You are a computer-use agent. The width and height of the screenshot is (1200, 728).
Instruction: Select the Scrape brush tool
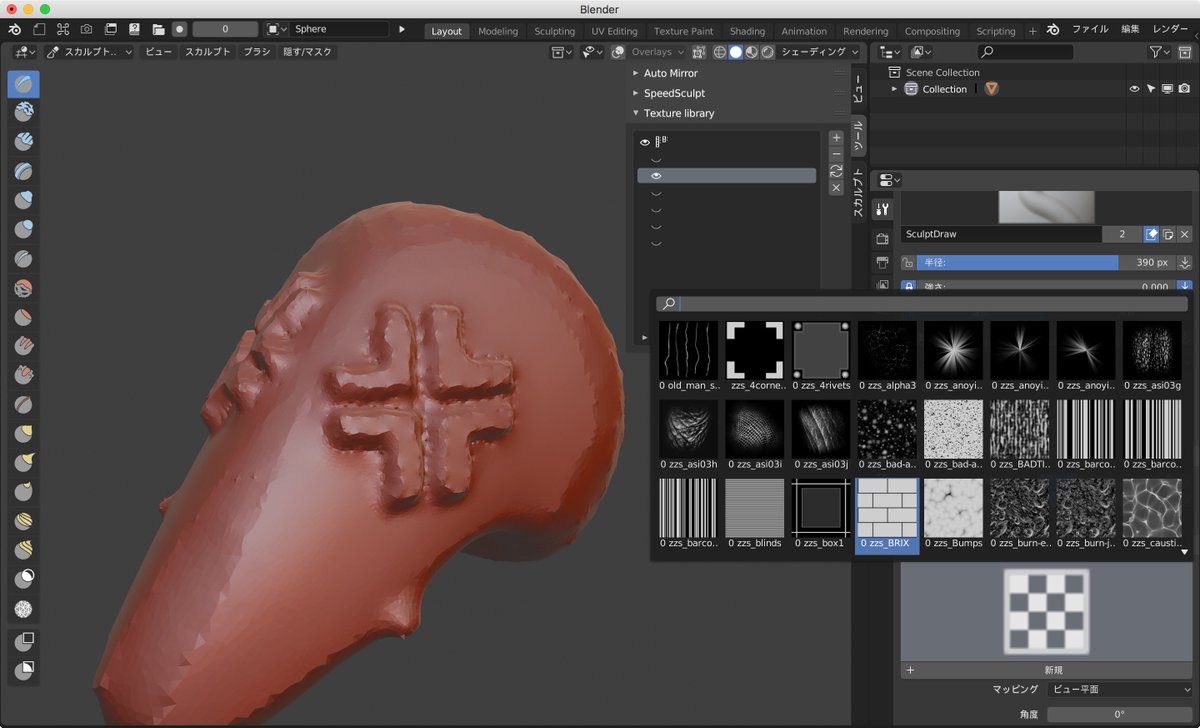(24, 375)
